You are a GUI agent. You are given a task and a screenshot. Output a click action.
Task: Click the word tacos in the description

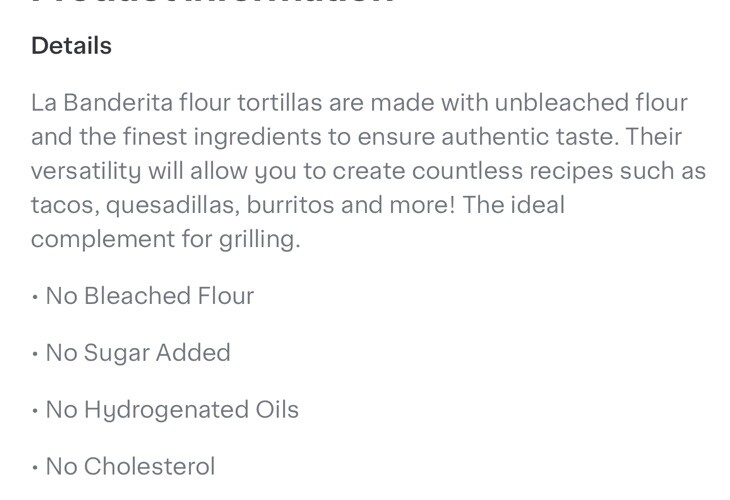pyautogui.click(x=61, y=205)
